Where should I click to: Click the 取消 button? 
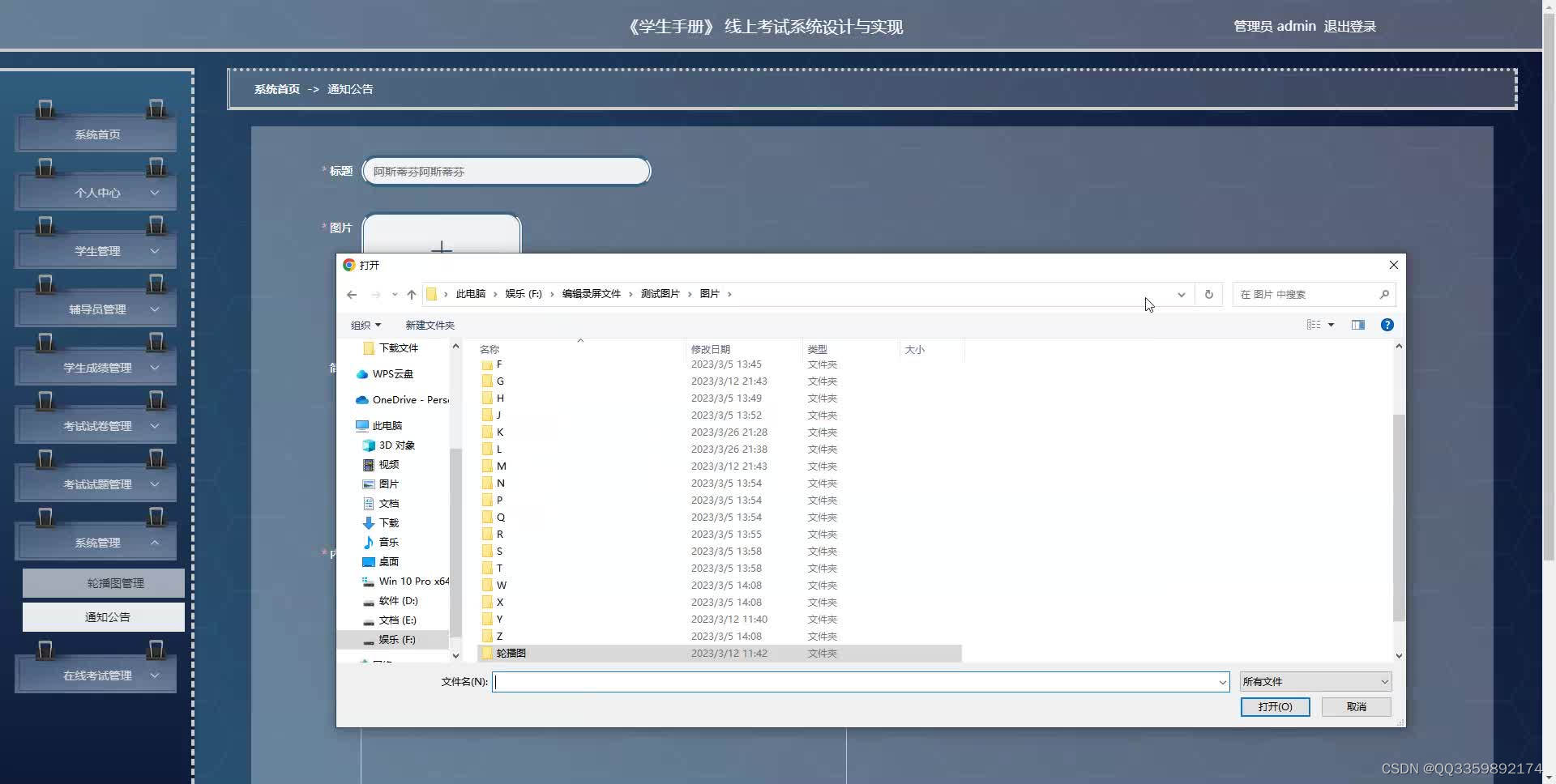click(x=1356, y=707)
